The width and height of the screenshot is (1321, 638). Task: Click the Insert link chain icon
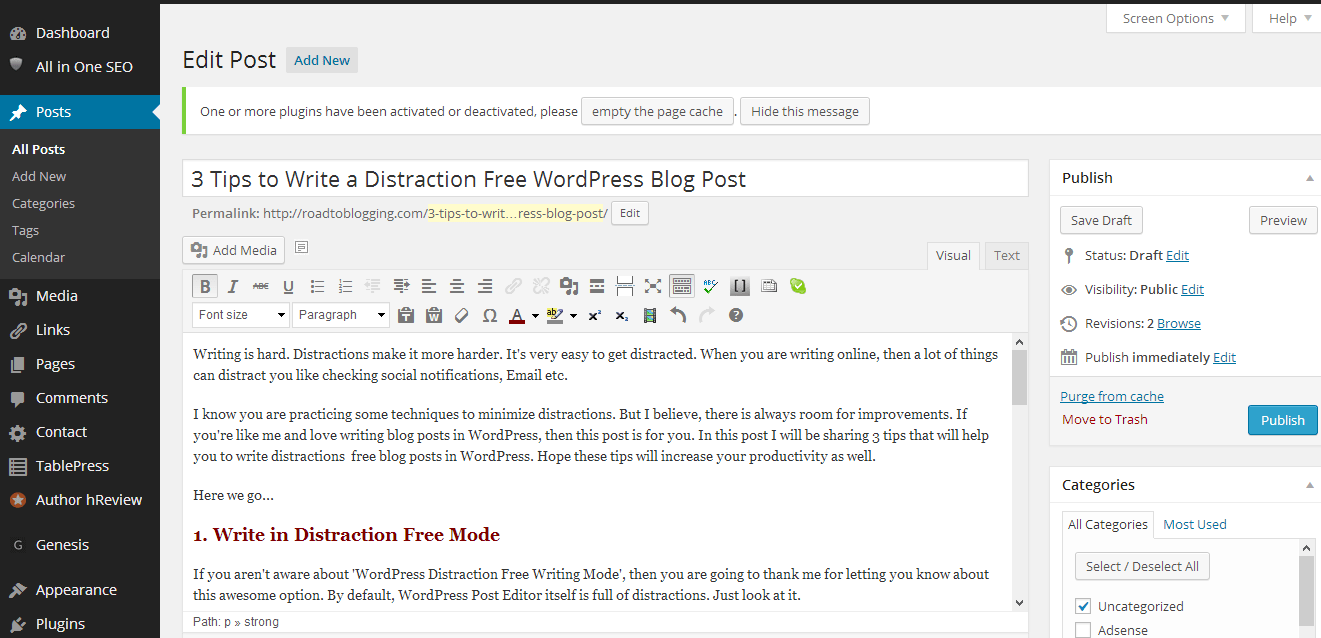tap(513, 286)
